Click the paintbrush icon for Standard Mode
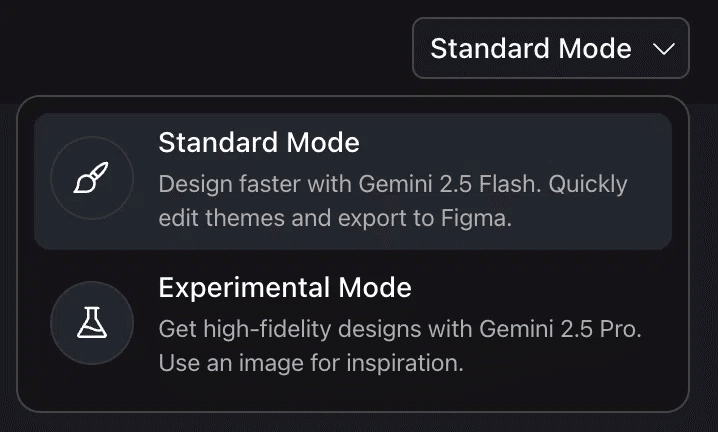Viewport: 718px width, 432px height. pyautogui.click(x=91, y=178)
